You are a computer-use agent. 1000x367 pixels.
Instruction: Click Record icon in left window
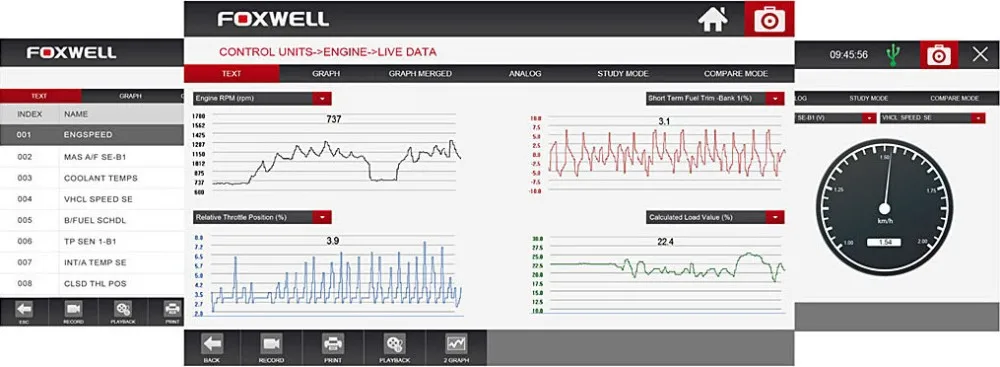(74, 313)
